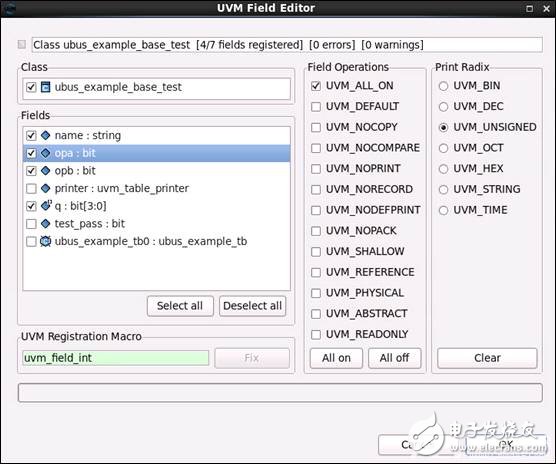Enable the UVM_NOCOPY checkbox
Image resolution: width=556 pixels, height=464 pixels.
click(316, 127)
